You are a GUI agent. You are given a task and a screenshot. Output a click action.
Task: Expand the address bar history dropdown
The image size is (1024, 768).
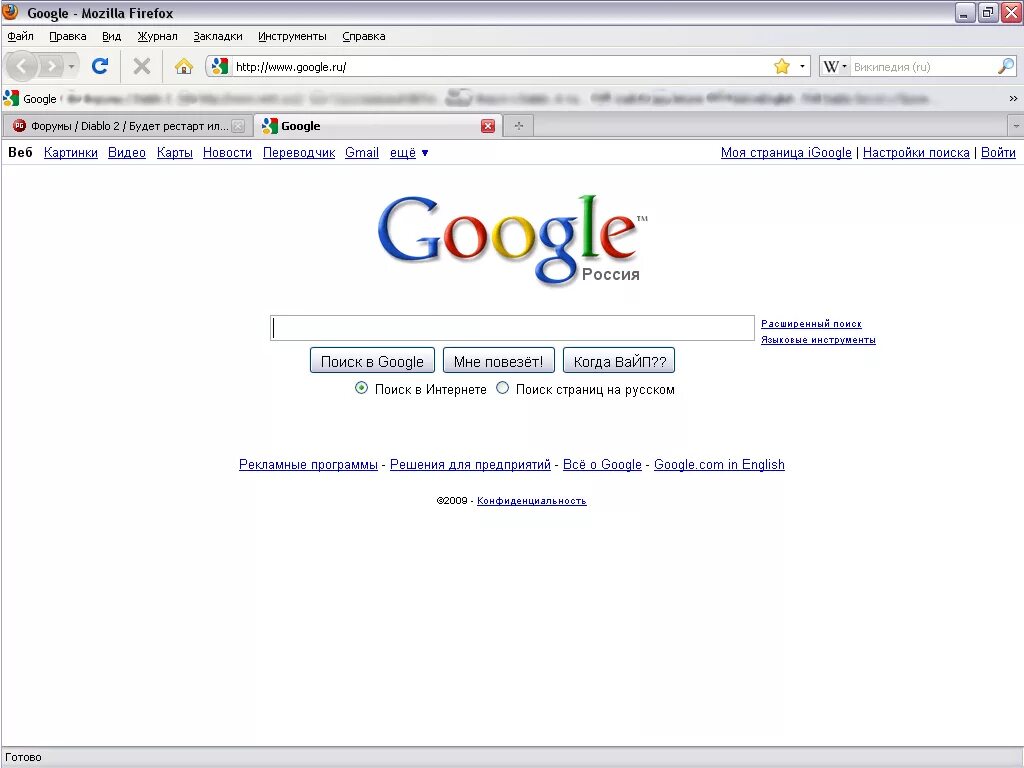[x=802, y=66]
